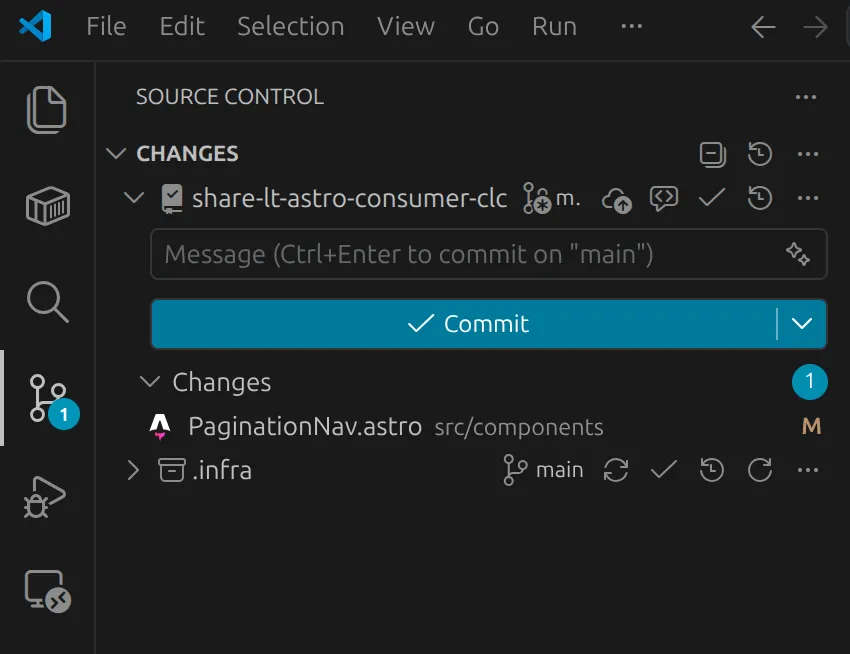Open the Explorer view in activity bar
This screenshot has width=850, height=654.
(47, 110)
